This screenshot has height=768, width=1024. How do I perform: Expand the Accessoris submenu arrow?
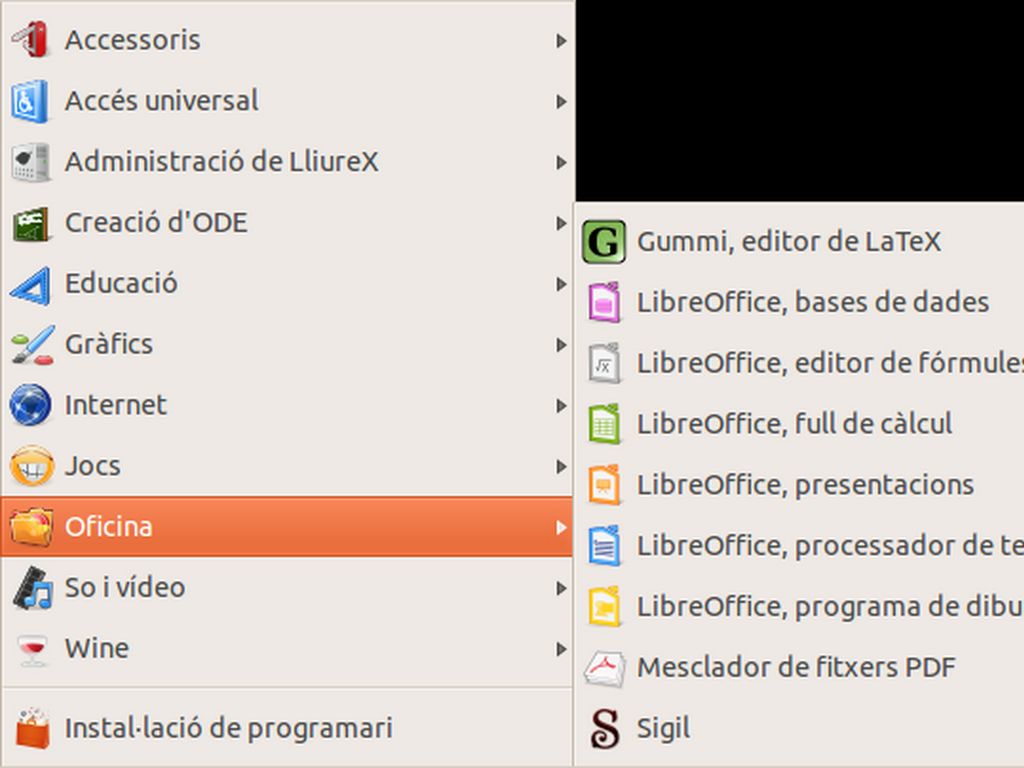coord(561,41)
